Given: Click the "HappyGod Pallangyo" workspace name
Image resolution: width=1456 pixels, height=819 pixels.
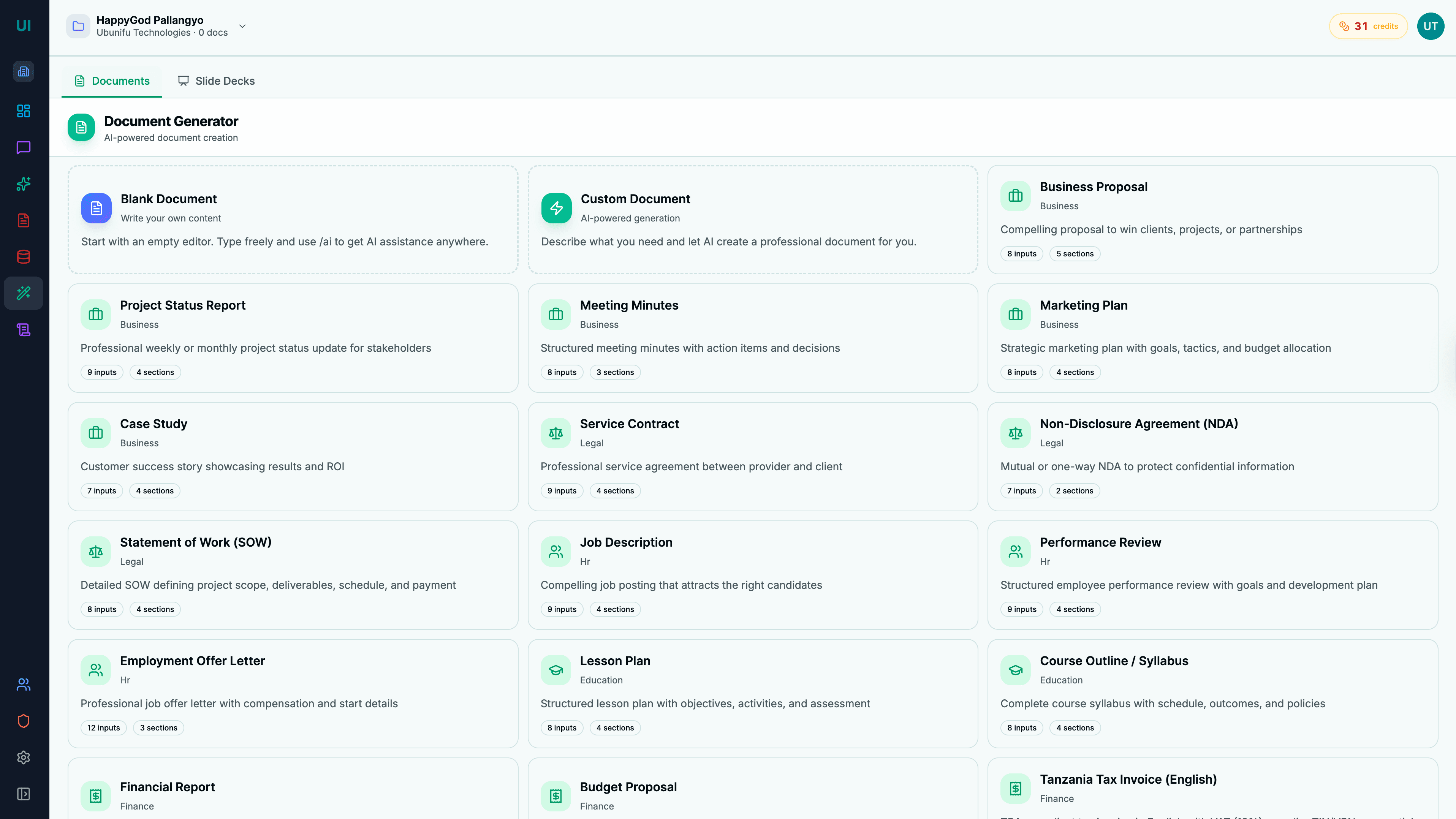Looking at the screenshot, I should pos(150,20).
